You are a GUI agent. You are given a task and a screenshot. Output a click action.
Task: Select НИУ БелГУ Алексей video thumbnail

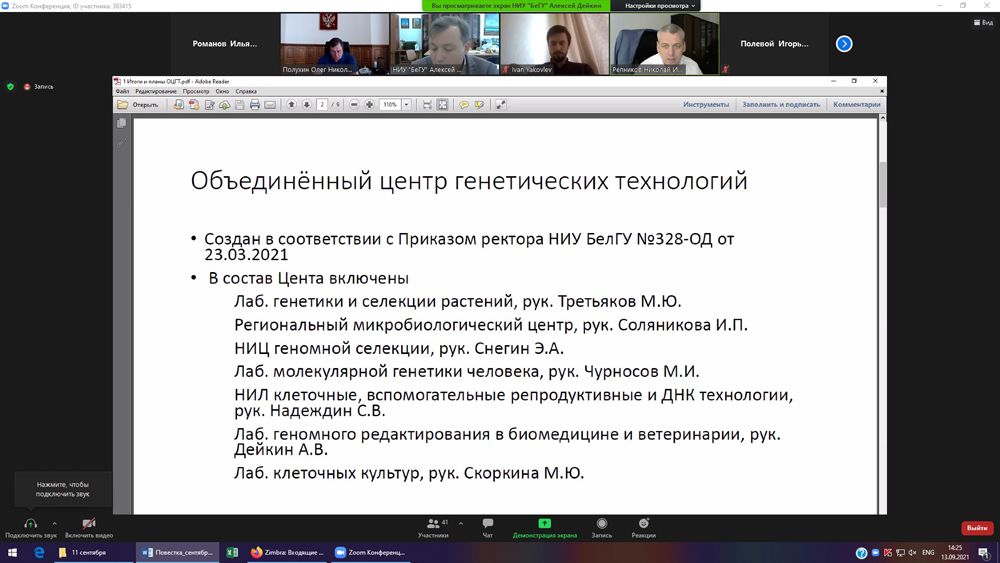coord(445,44)
